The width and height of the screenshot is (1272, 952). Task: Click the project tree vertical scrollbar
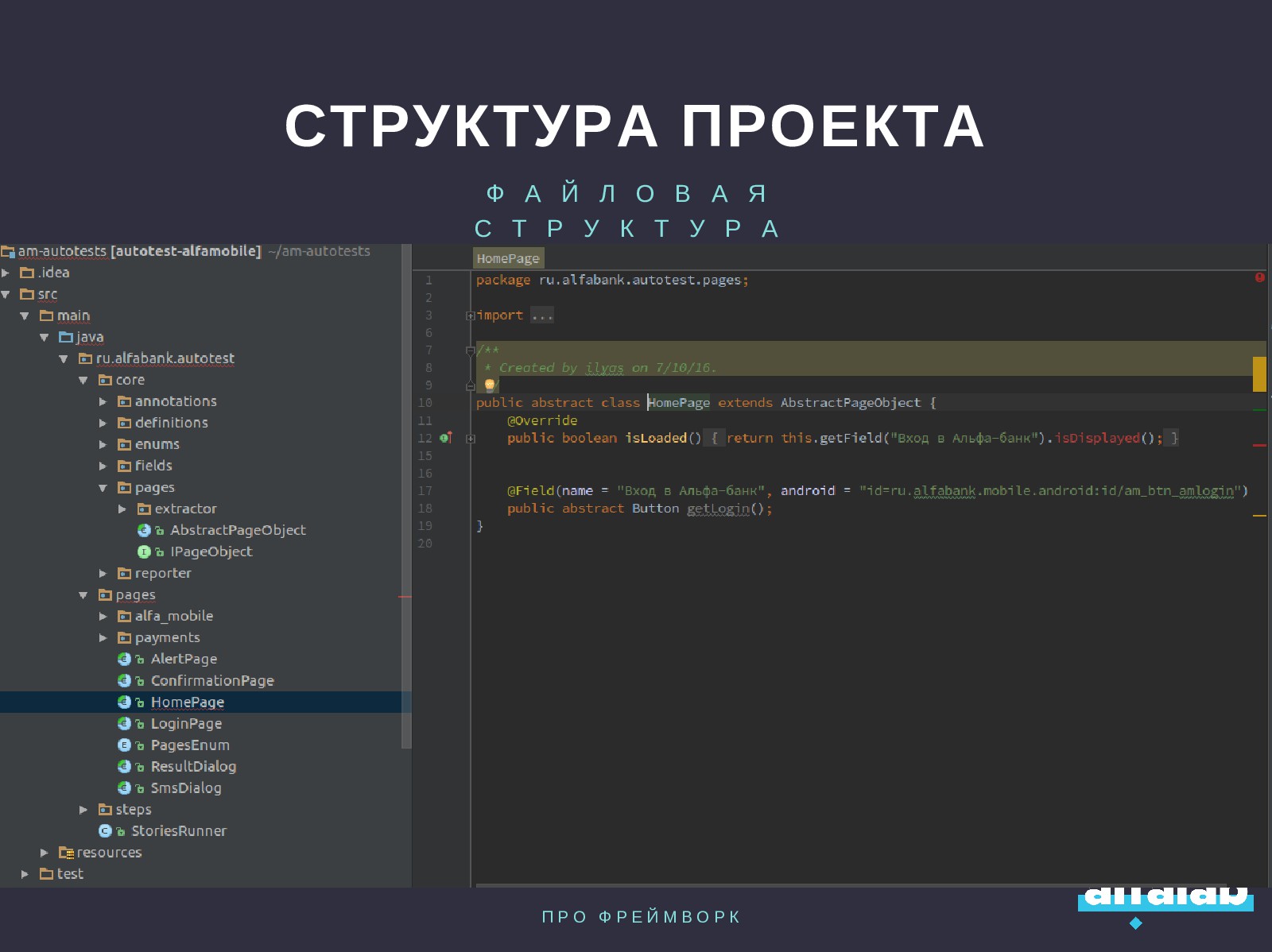pos(406,497)
